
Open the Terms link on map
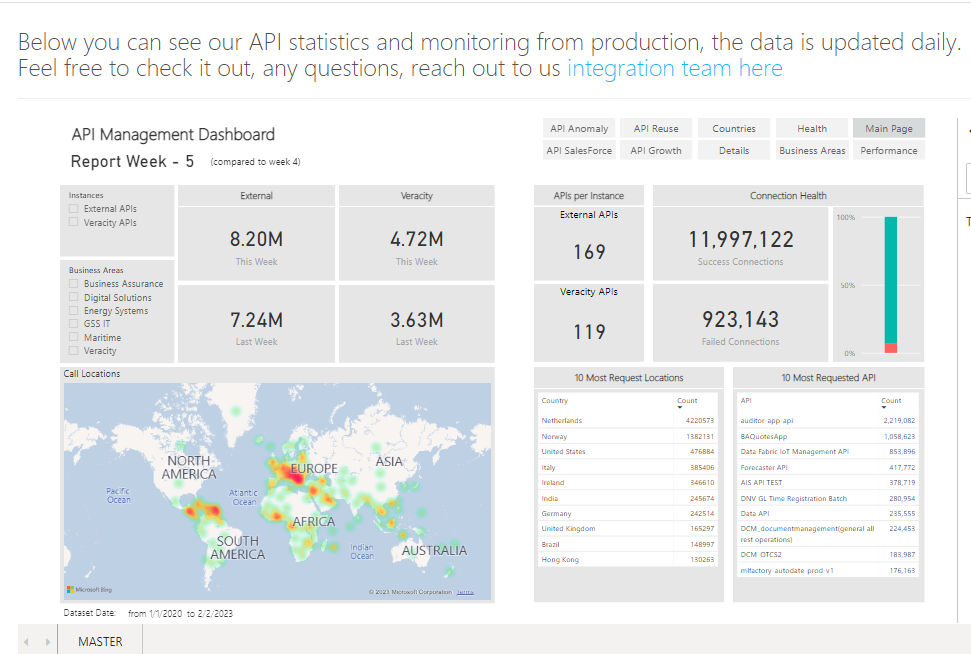(x=465, y=592)
